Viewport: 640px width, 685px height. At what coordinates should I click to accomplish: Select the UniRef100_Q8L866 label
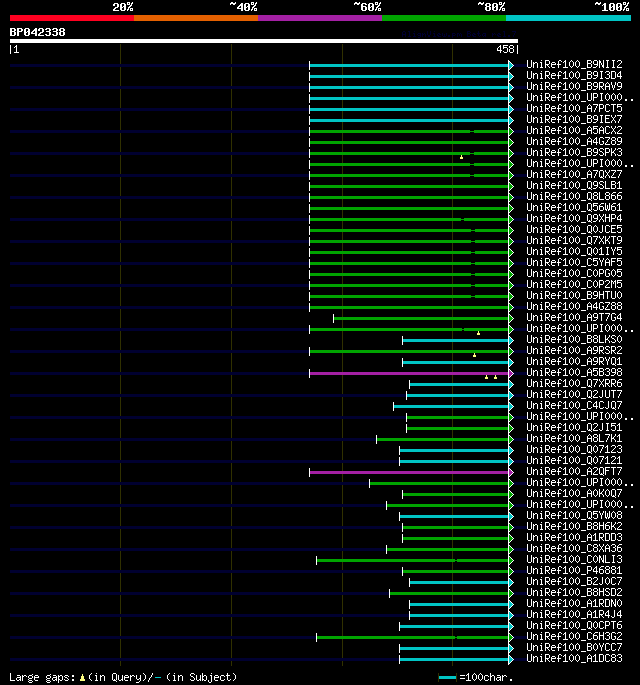click(574, 197)
